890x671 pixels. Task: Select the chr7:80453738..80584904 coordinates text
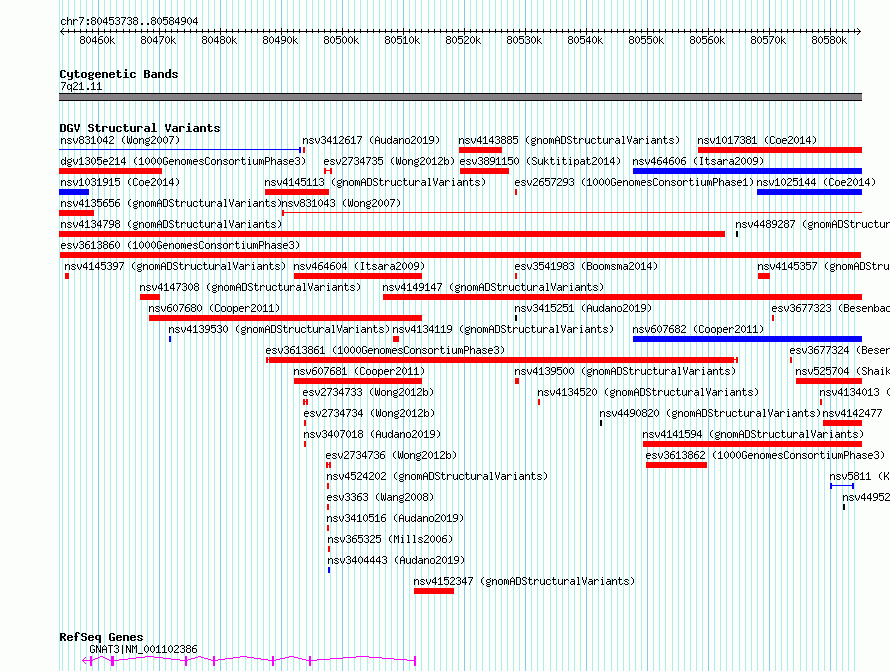(x=129, y=21)
